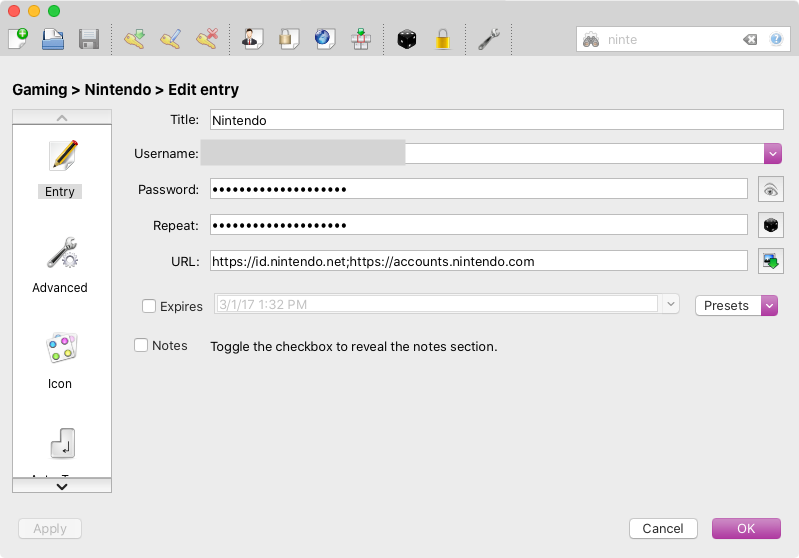Click the Cancel button

point(663,528)
